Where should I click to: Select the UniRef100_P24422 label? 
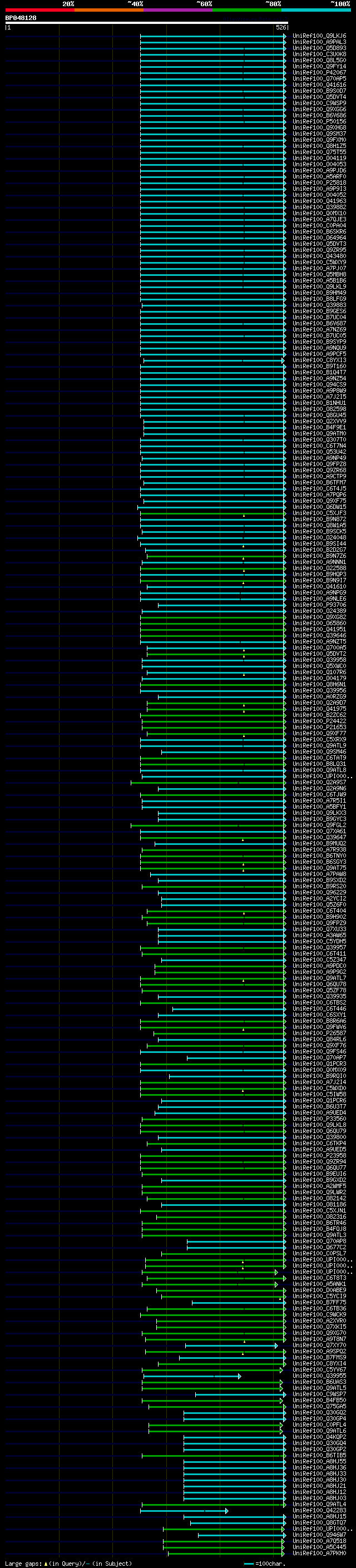pos(319,721)
